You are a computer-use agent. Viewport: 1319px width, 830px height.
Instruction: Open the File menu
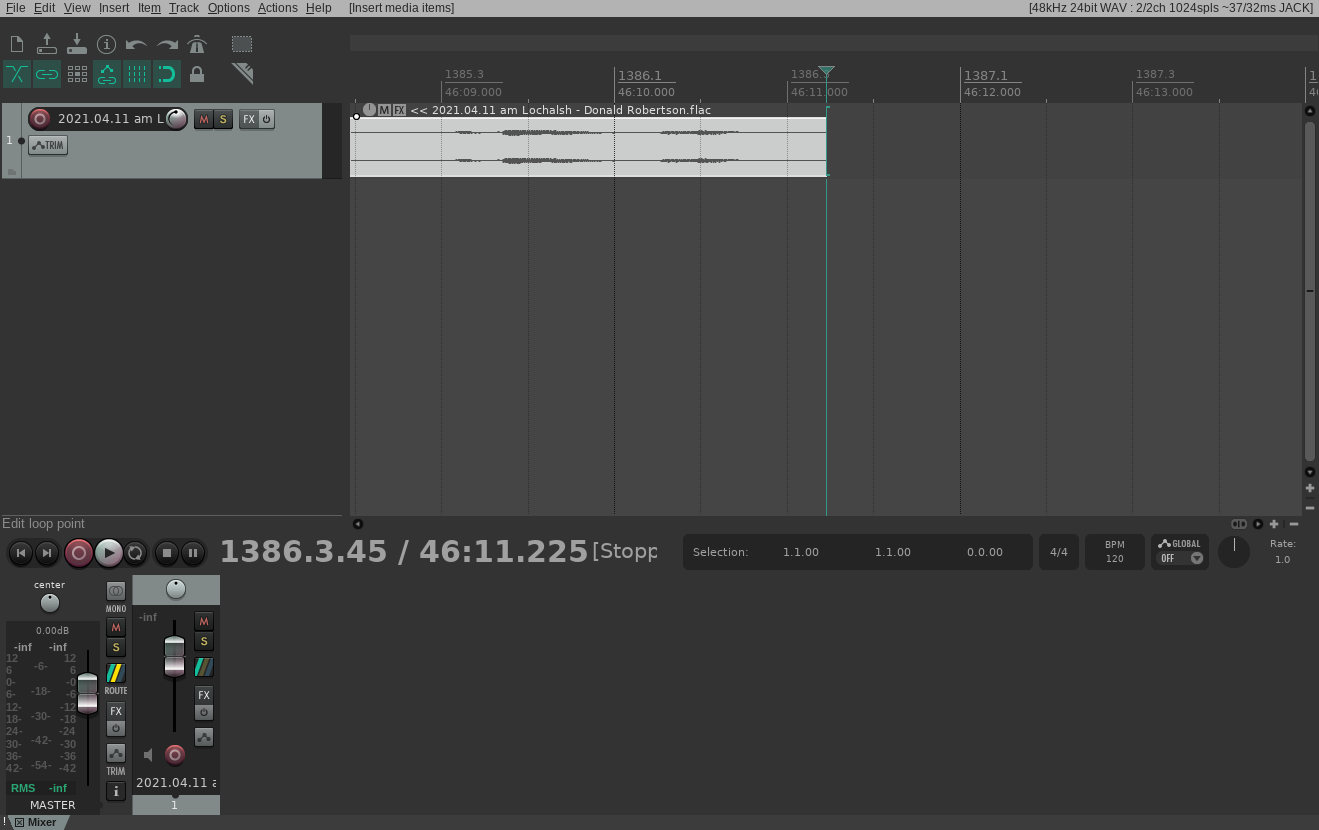16,7
